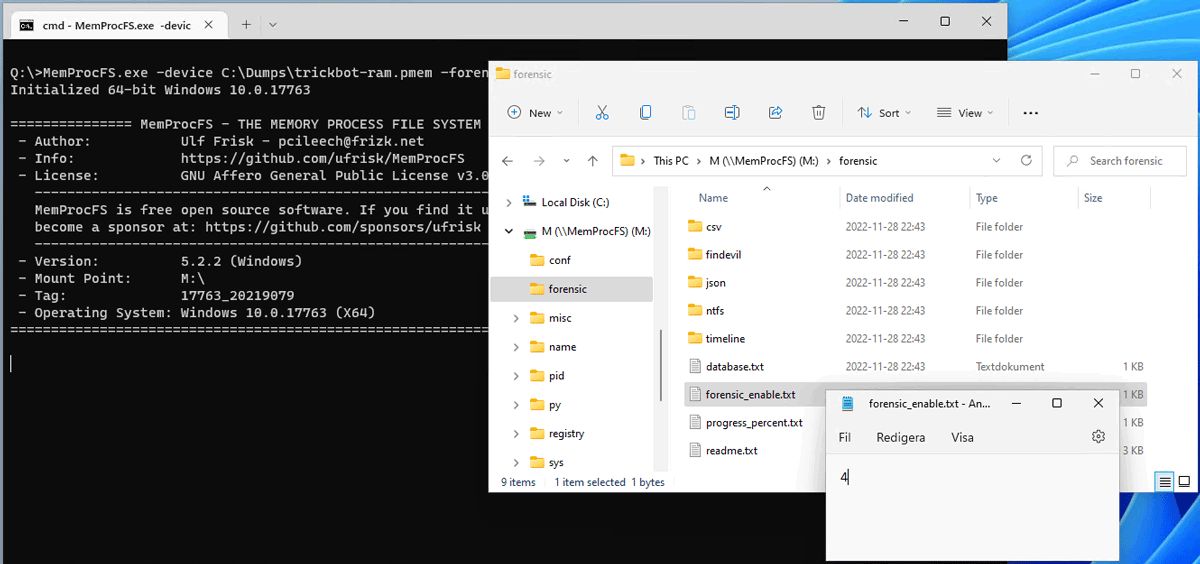Click the Share icon in Explorer toolbar
Screen dimensions: 1200x564
[x=775, y=113]
